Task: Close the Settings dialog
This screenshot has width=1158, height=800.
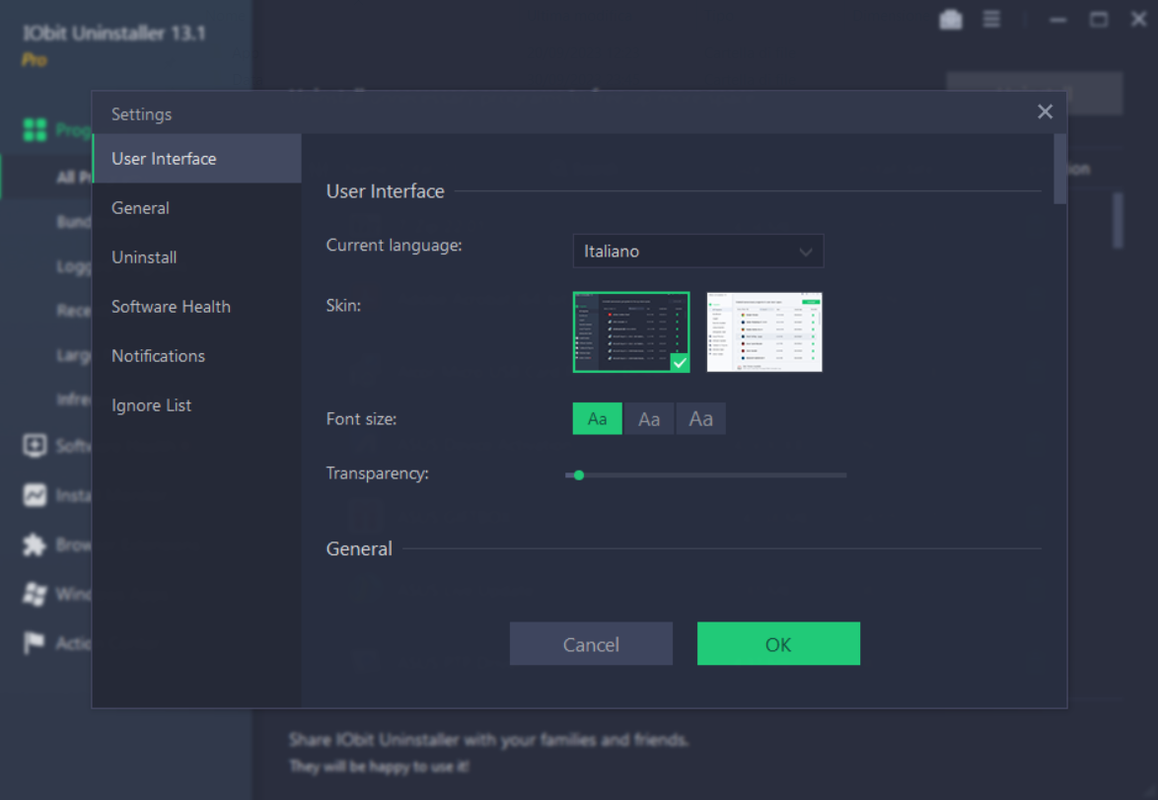Action: 1045,112
